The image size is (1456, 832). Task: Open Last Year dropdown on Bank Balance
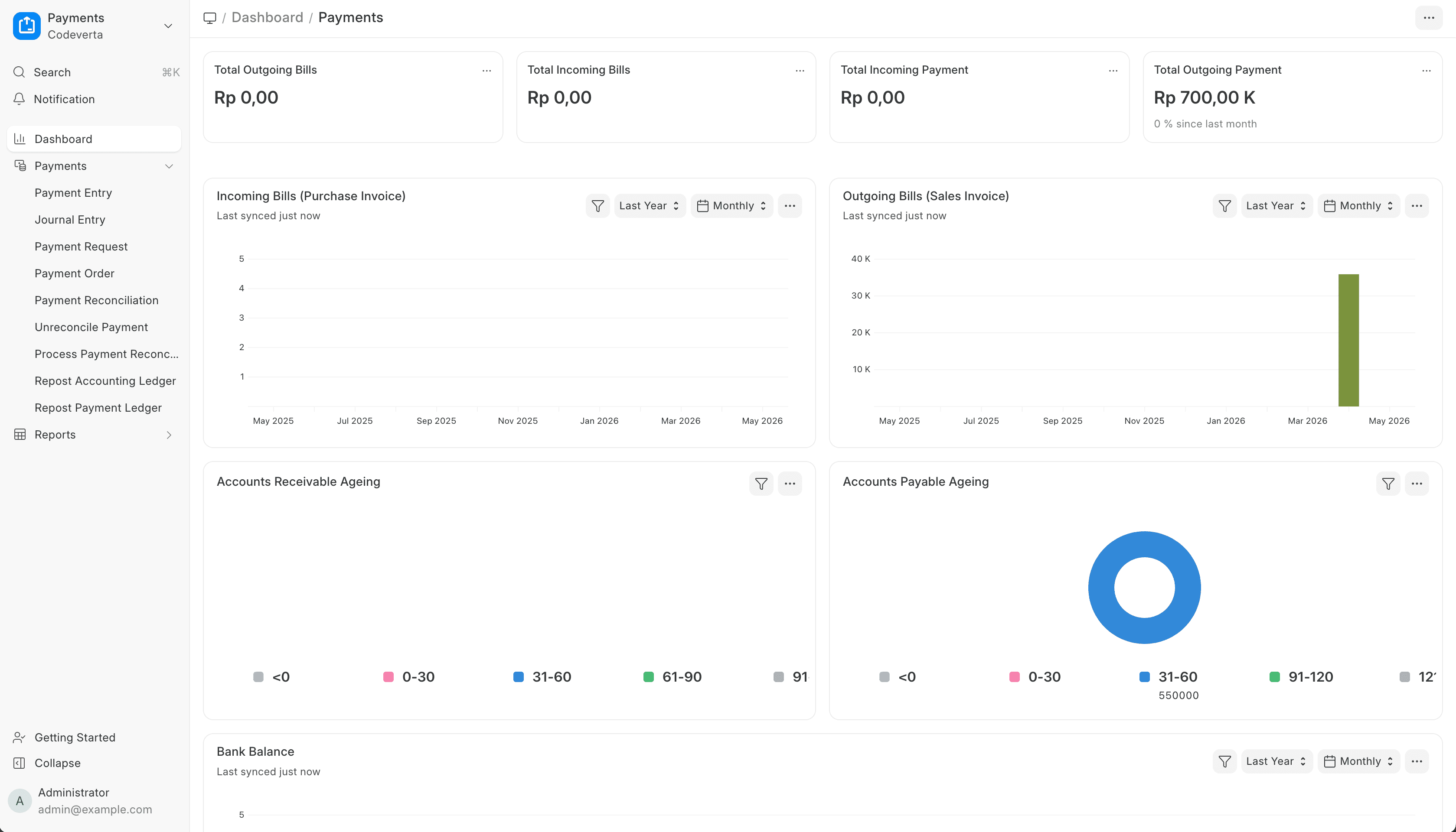tap(1276, 761)
